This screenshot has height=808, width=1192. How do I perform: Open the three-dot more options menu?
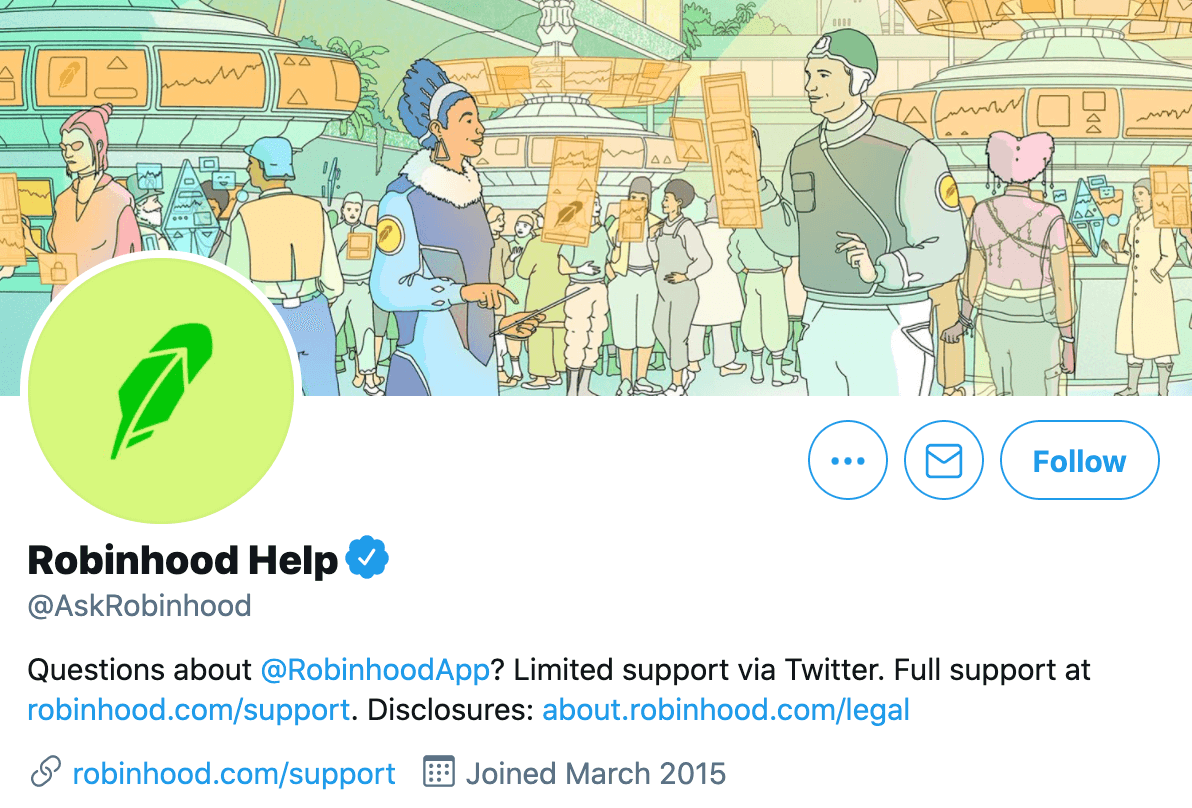pos(848,460)
